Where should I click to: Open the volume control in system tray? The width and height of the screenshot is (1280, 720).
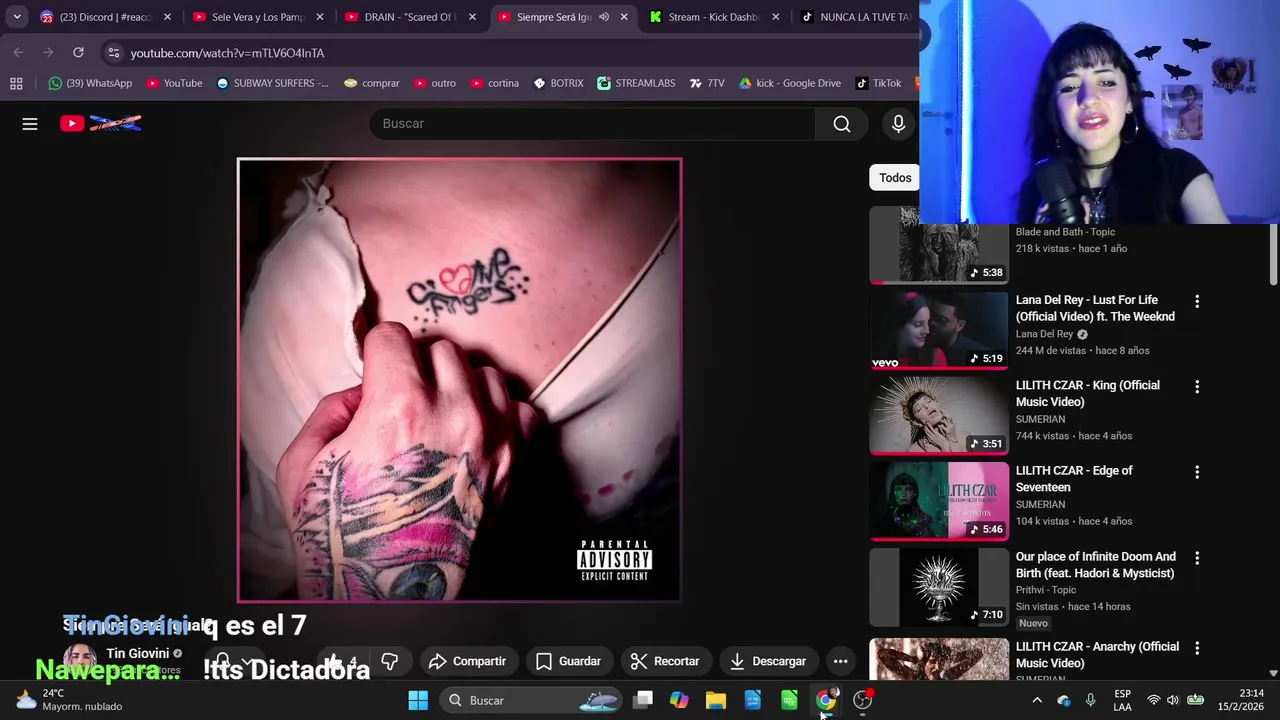coord(1172,700)
